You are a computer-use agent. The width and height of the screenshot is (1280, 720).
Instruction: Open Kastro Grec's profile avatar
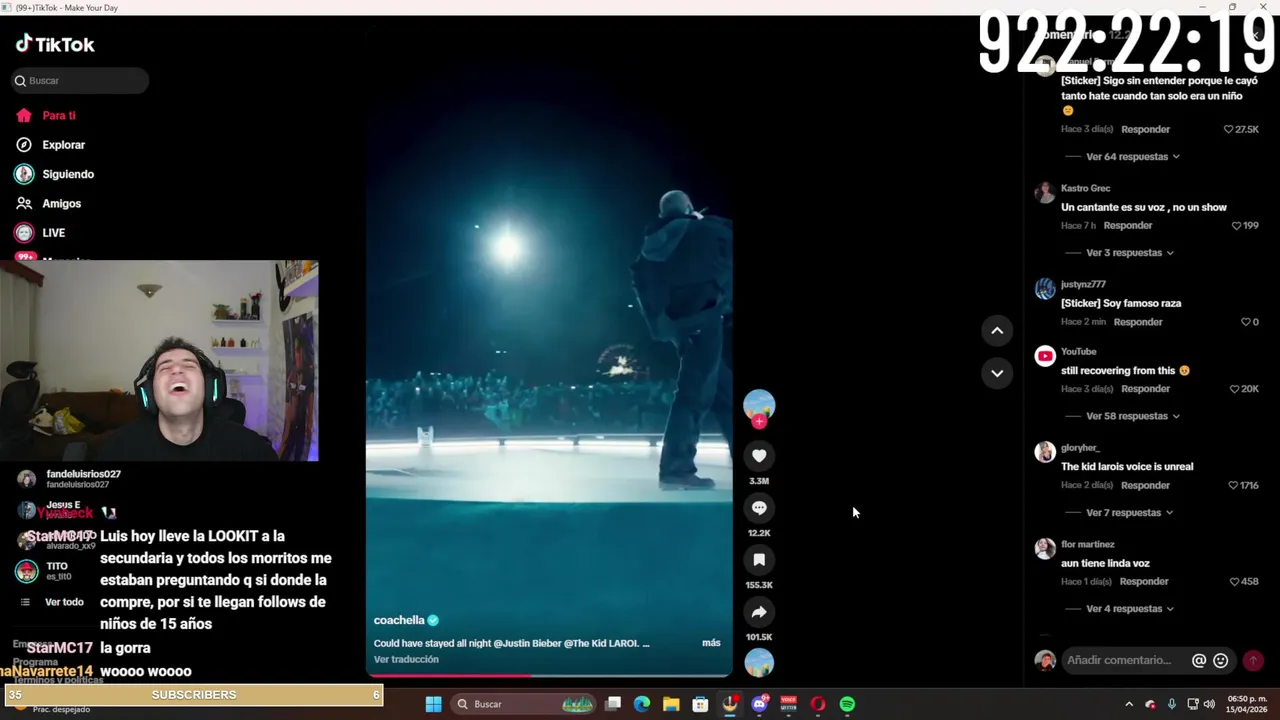pyautogui.click(x=1045, y=193)
